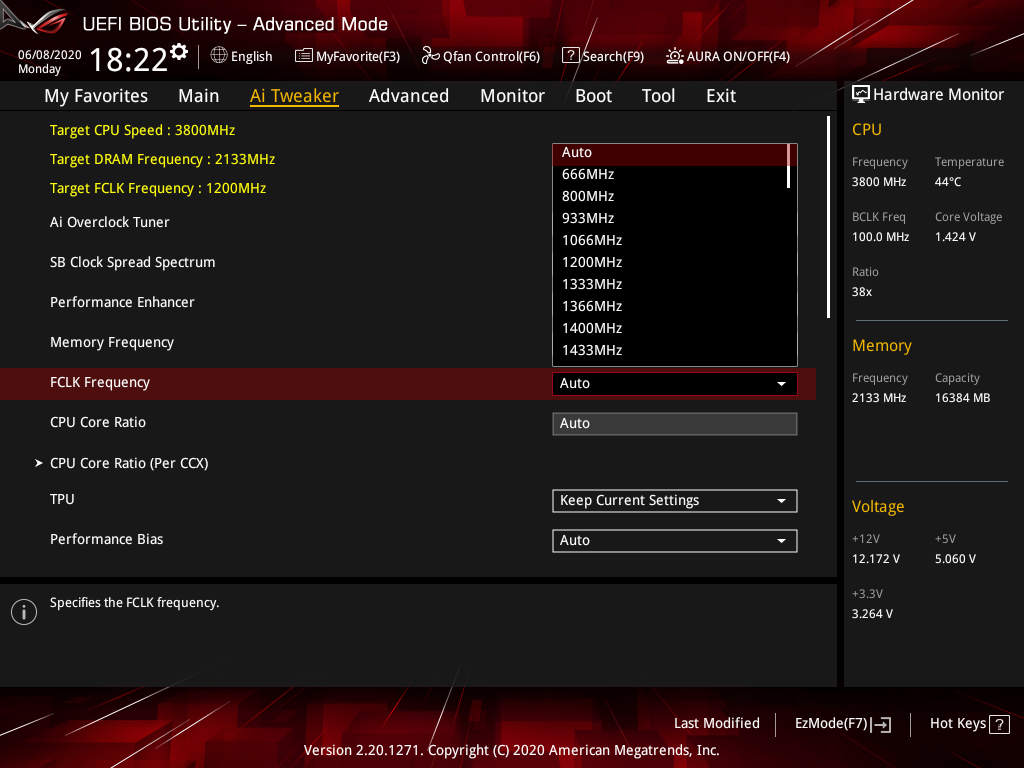This screenshot has height=768, width=1024.
Task: Pick 1433MHz FCLK option
Action: [x=670, y=350]
